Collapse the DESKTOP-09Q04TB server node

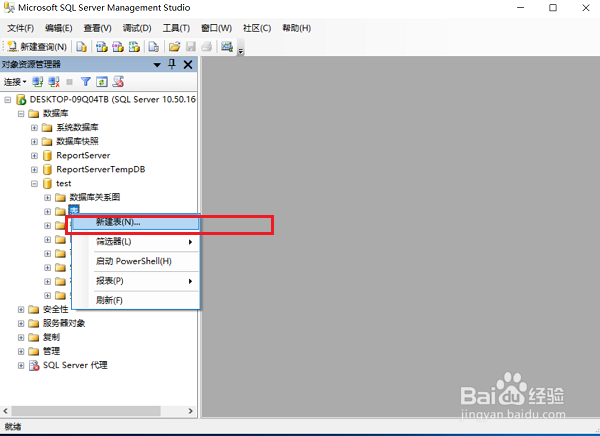pyautogui.click(x=8, y=100)
